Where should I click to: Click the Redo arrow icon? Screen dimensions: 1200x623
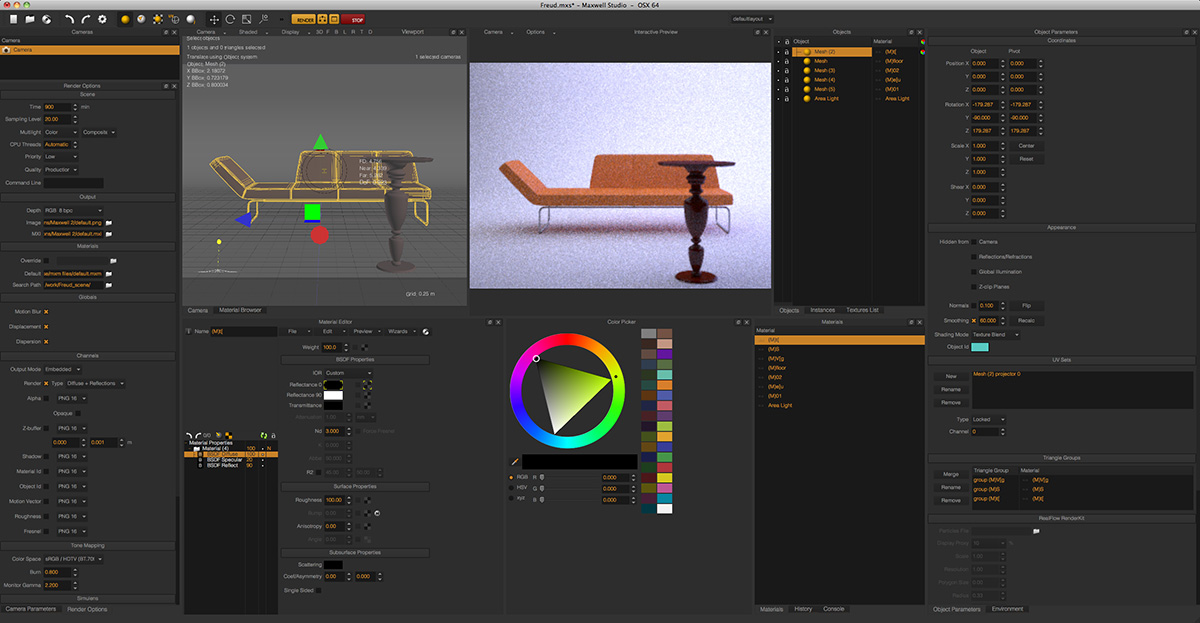(x=86, y=19)
